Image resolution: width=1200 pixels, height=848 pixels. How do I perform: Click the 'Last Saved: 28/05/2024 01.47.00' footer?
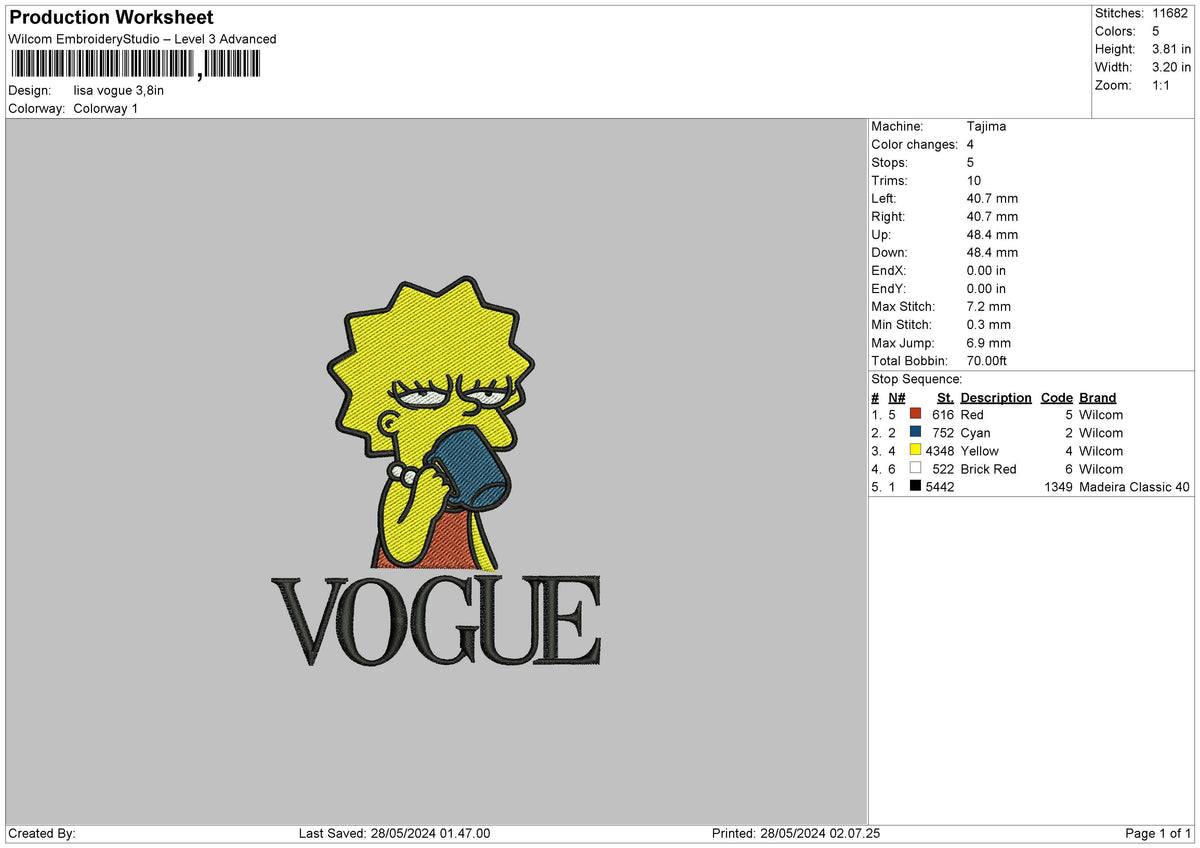coord(394,833)
